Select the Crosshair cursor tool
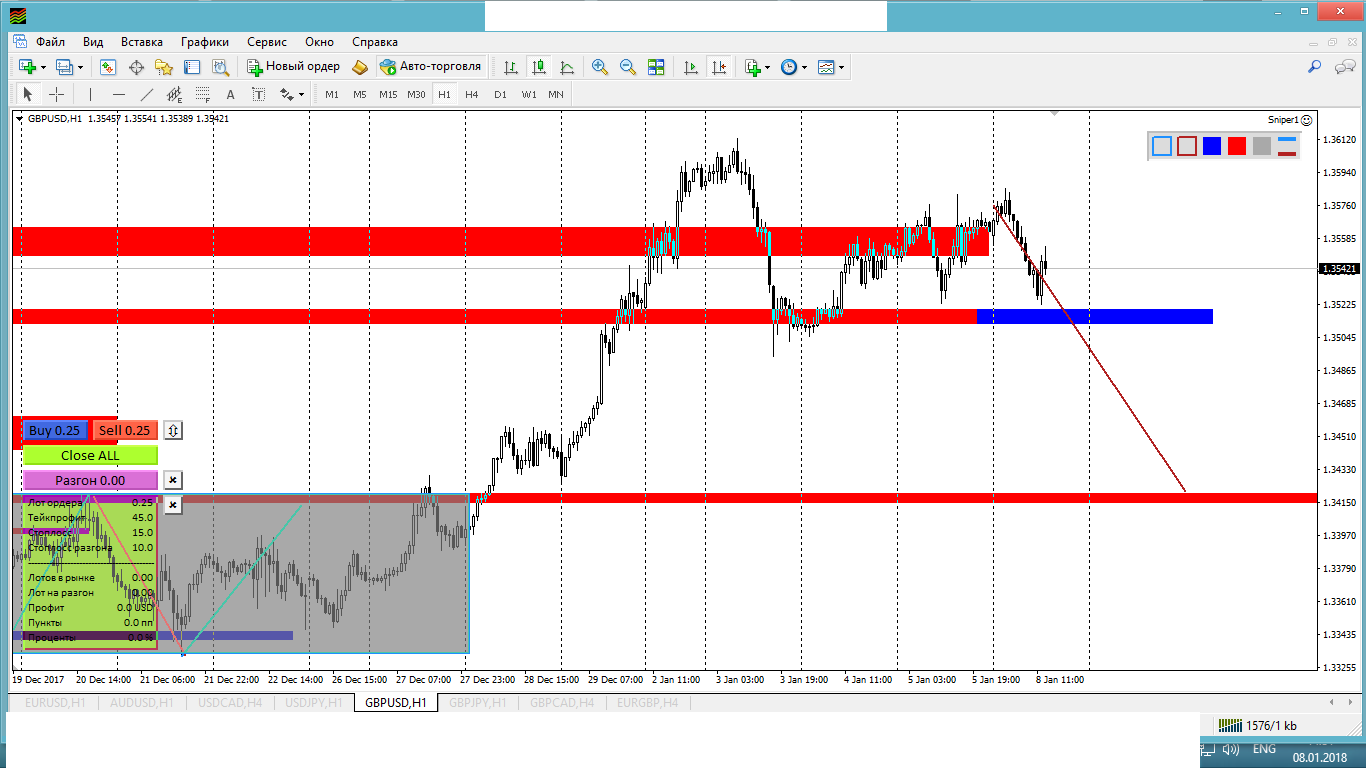Image resolution: width=1366 pixels, height=768 pixels. [x=57, y=94]
